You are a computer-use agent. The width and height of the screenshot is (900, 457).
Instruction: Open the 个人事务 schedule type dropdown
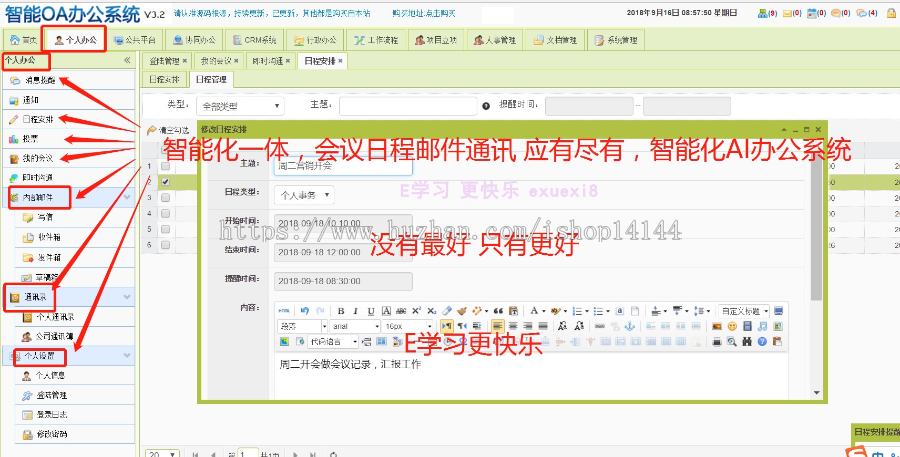tap(304, 195)
